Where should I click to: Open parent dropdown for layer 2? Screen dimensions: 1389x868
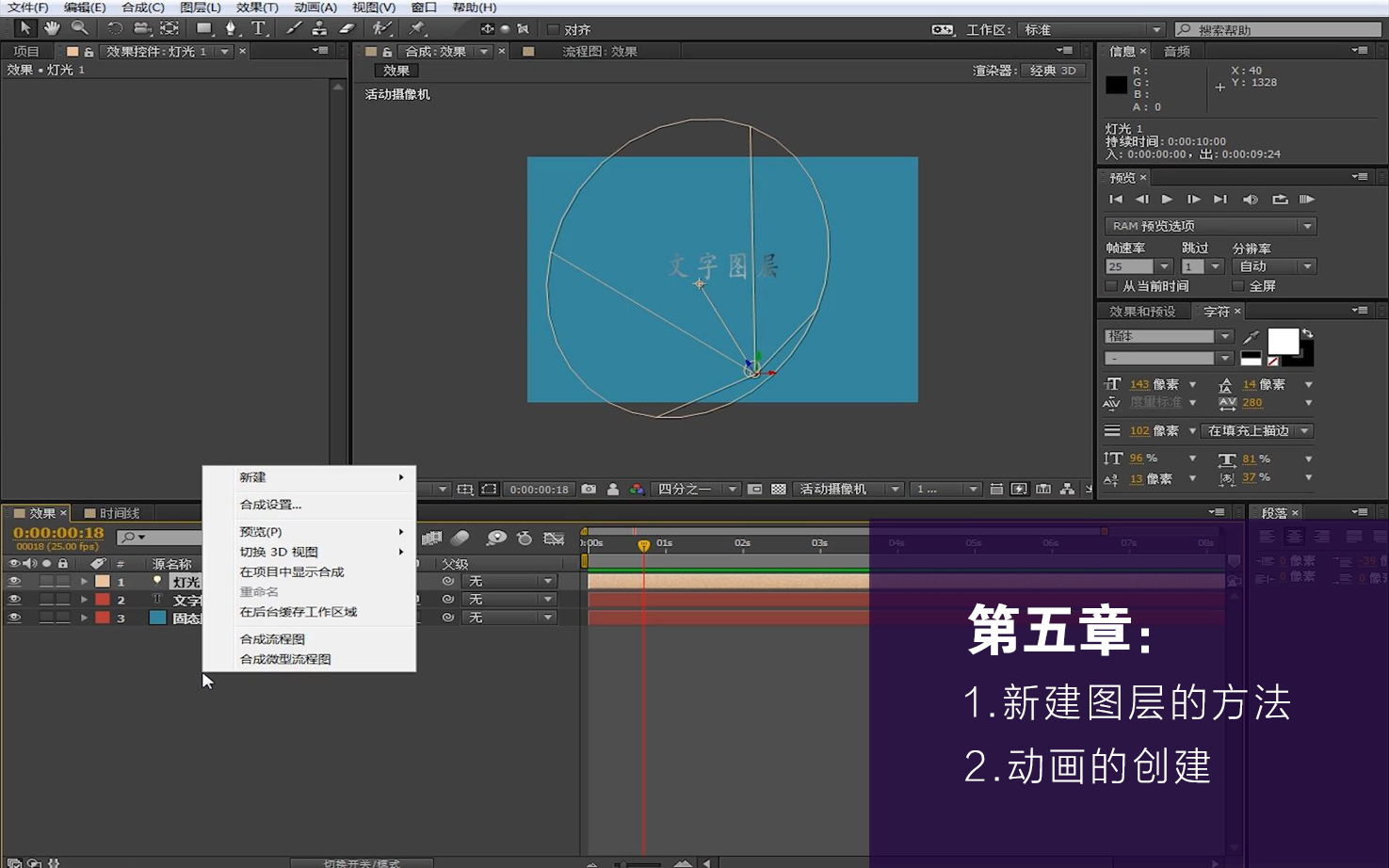[510, 600]
